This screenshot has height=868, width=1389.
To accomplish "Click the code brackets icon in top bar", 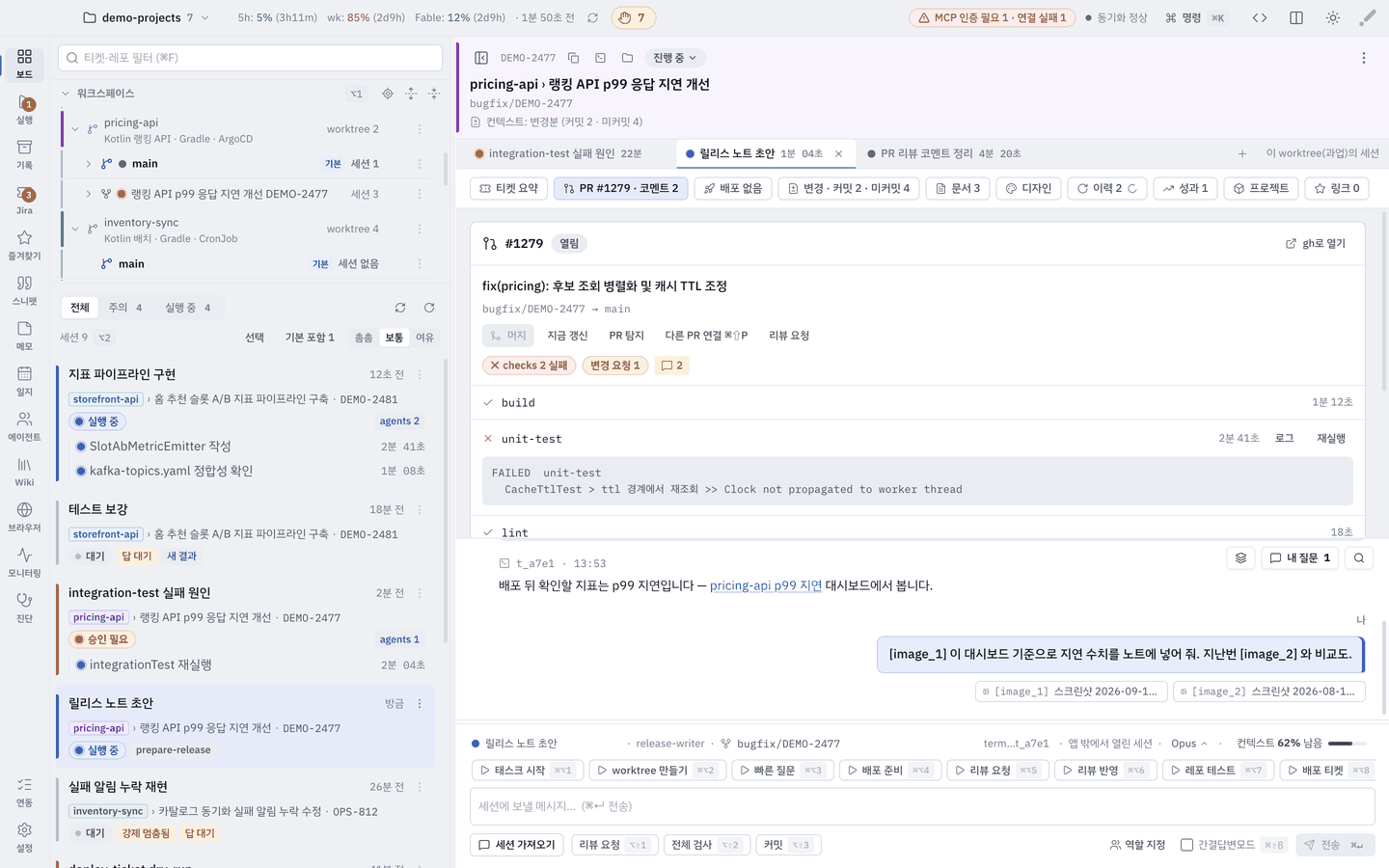I will point(1260,17).
